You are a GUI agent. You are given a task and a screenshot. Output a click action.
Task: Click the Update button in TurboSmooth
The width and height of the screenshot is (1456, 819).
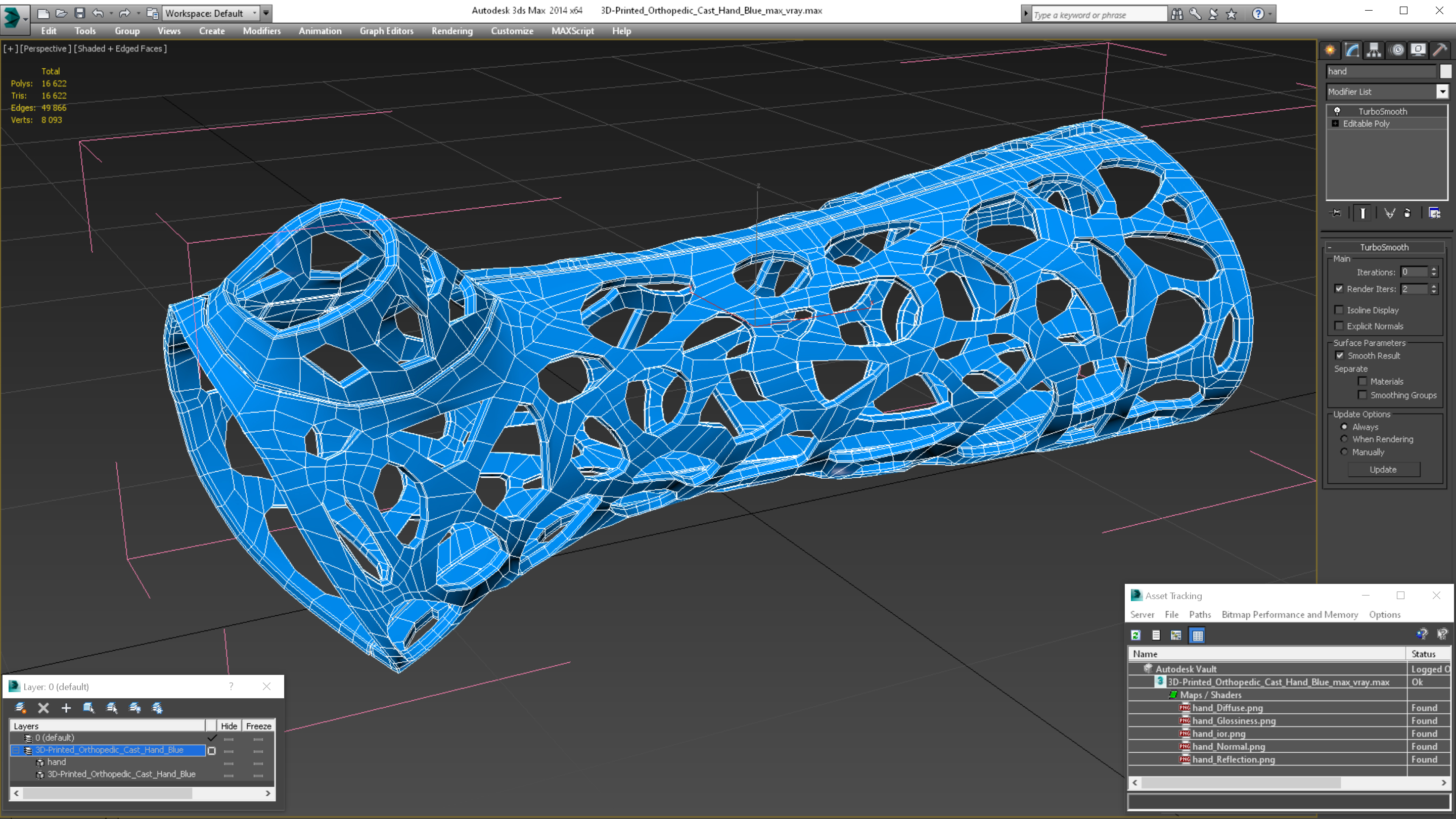(1383, 470)
